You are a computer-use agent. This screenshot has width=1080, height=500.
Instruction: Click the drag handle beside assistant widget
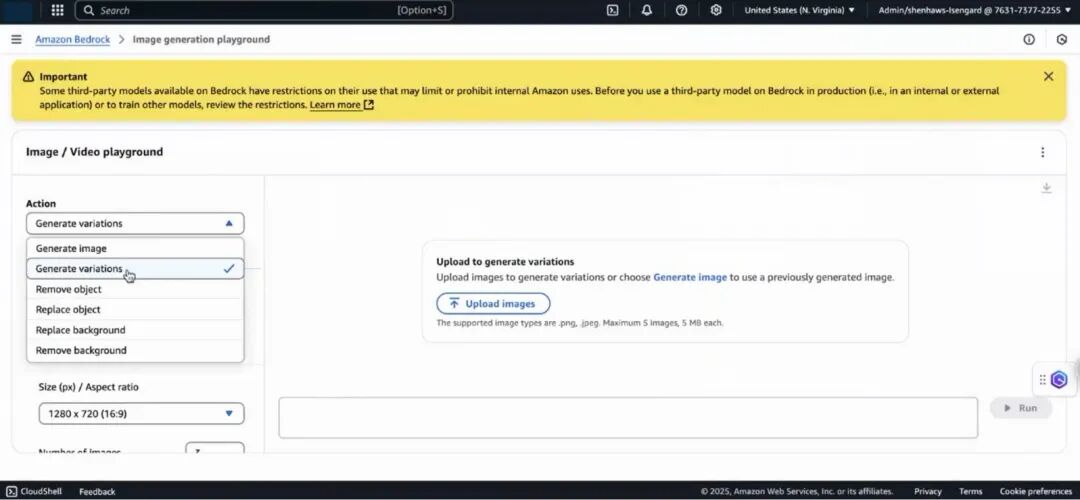pyautogui.click(x=1043, y=379)
